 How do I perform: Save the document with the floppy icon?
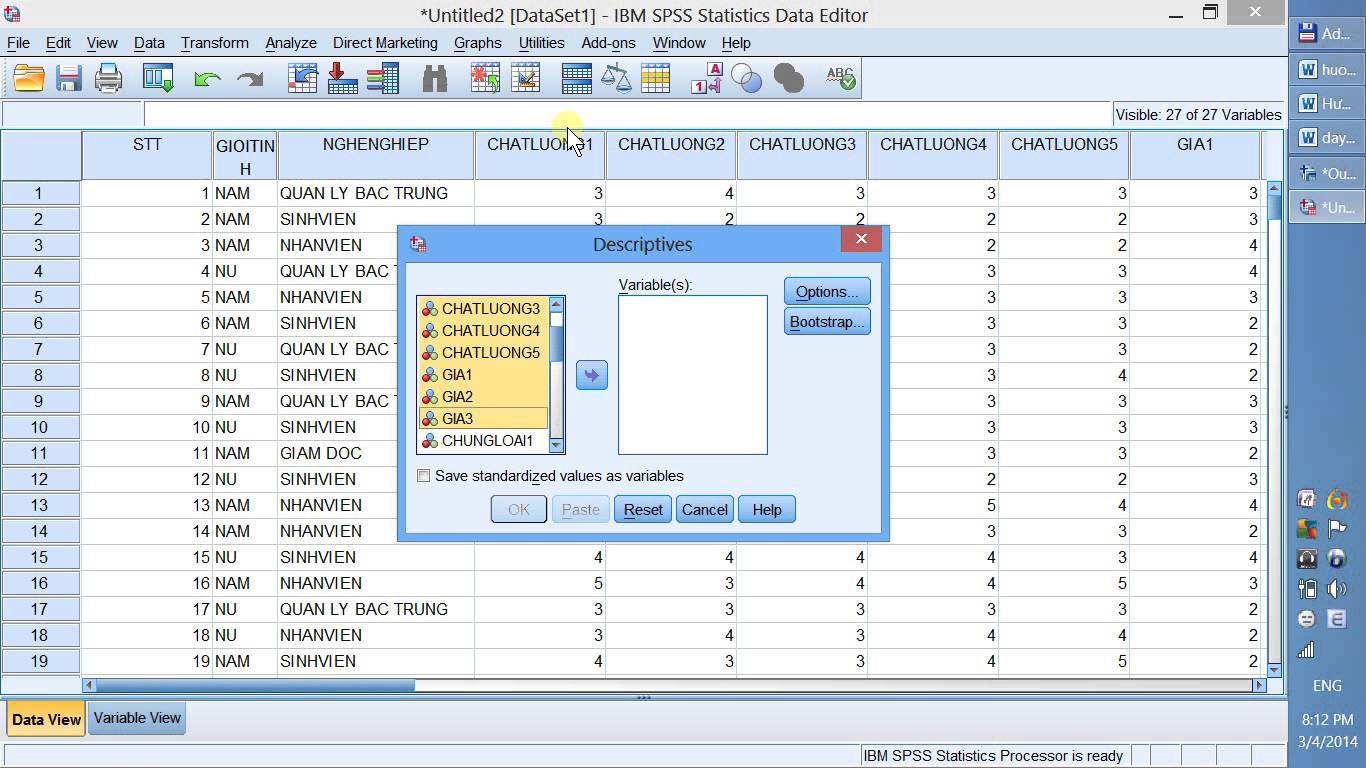pos(69,78)
